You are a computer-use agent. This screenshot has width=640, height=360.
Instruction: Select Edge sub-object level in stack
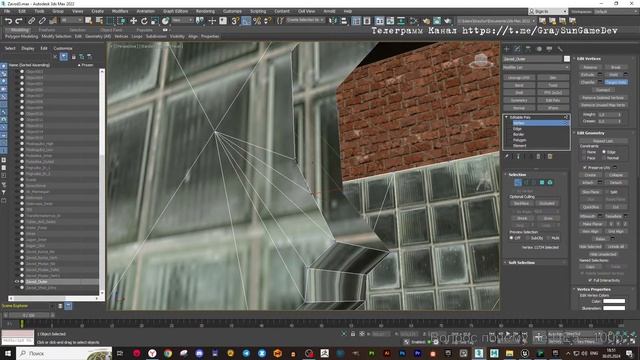point(517,129)
